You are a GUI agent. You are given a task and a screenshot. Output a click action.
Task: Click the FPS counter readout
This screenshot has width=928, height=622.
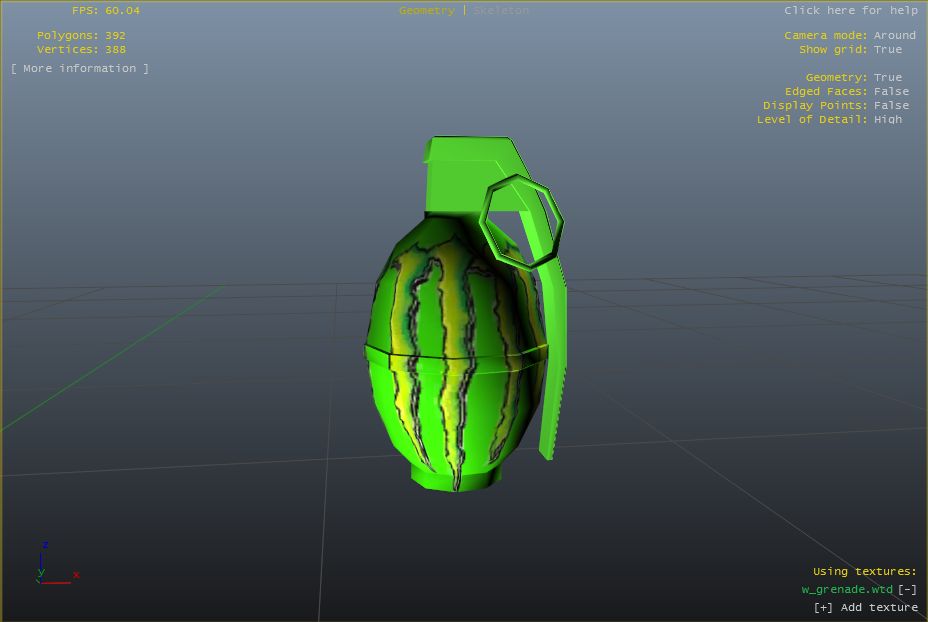(x=106, y=11)
